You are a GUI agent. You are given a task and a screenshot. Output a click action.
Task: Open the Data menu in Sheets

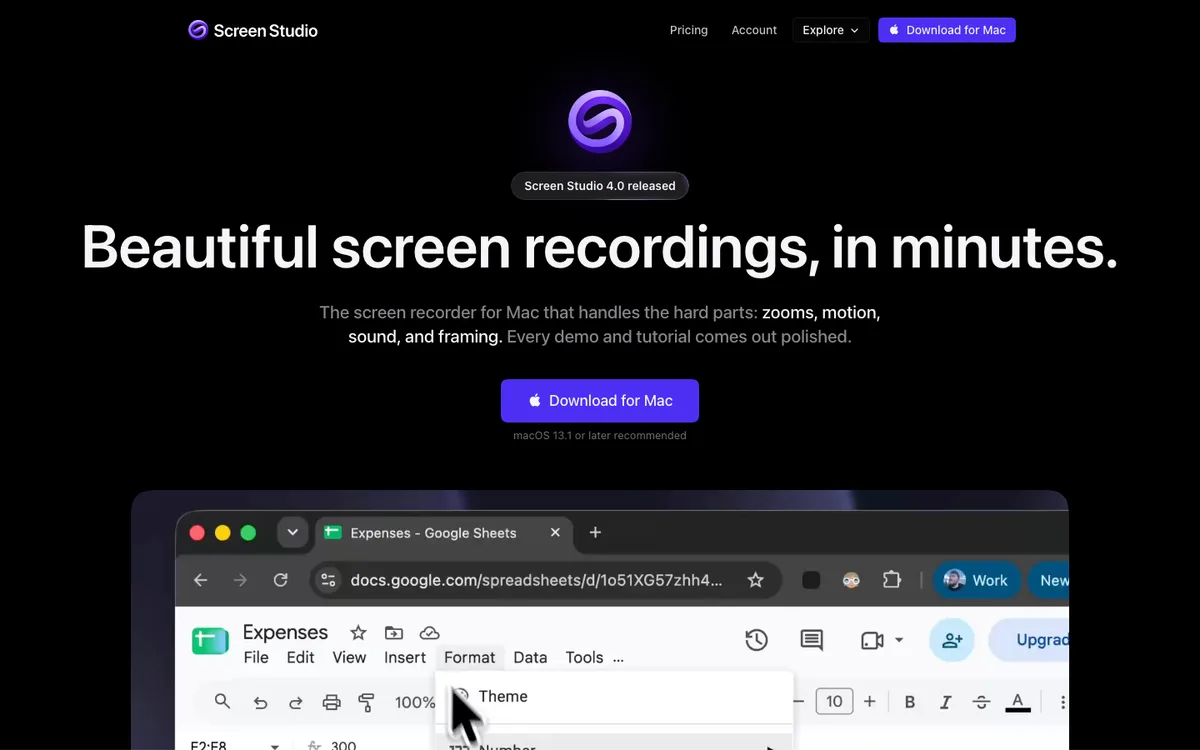click(530, 657)
